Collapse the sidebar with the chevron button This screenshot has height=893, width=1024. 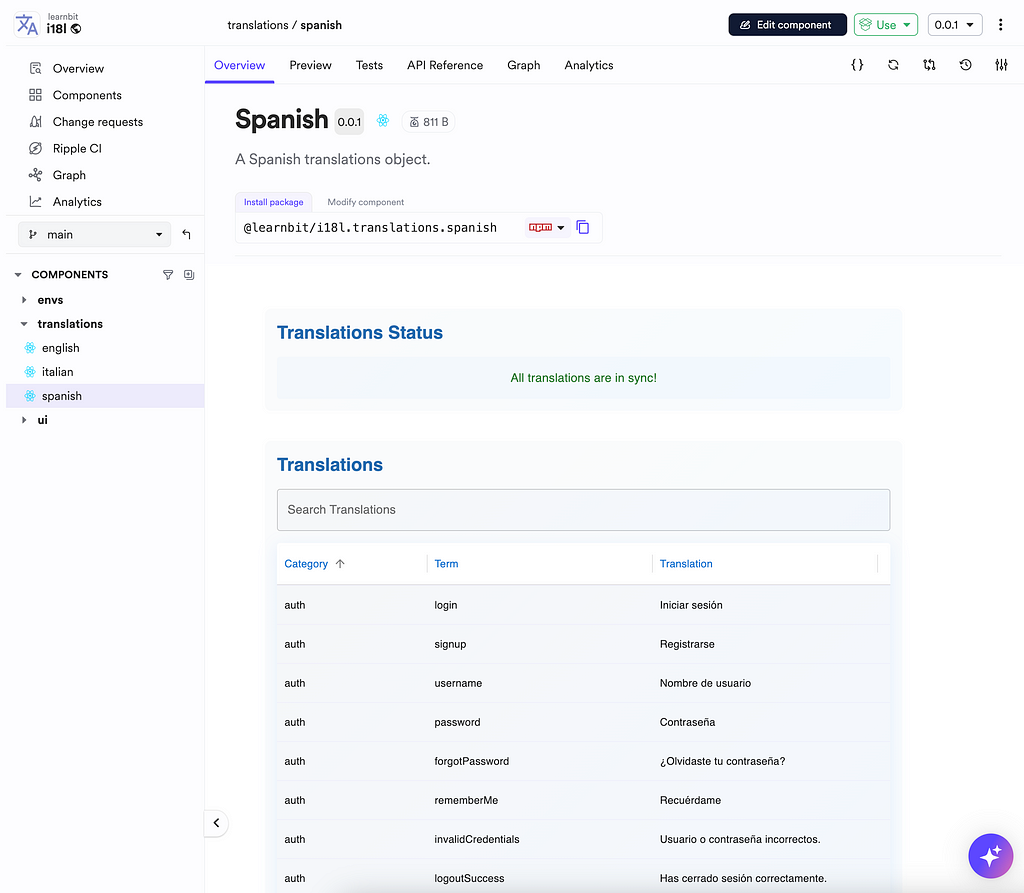point(216,823)
